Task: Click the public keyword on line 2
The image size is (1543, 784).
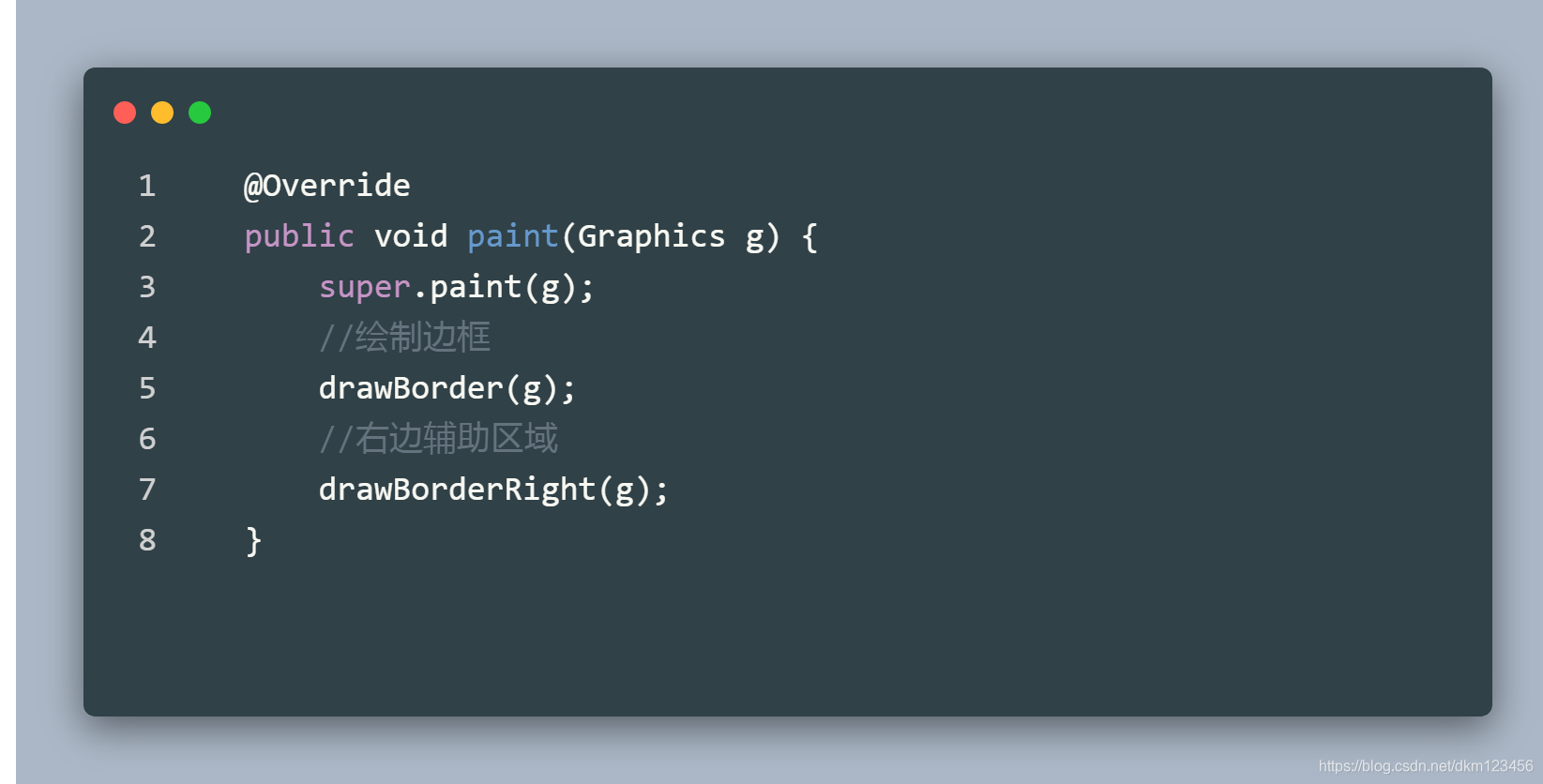Action: click(x=299, y=236)
